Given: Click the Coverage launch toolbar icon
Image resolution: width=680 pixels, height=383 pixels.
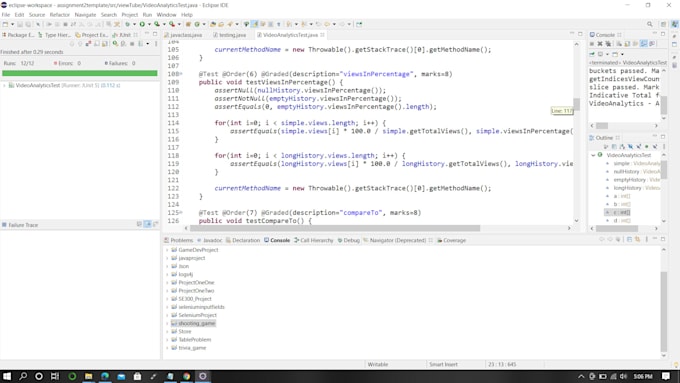Looking at the screenshot, I should tap(157, 24).
